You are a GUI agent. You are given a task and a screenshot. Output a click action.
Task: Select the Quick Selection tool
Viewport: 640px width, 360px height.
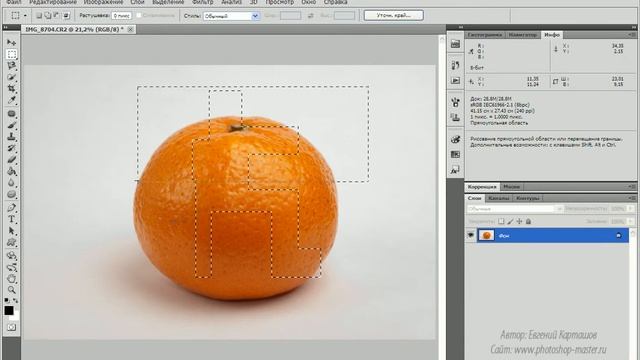[x=11, y=77]
